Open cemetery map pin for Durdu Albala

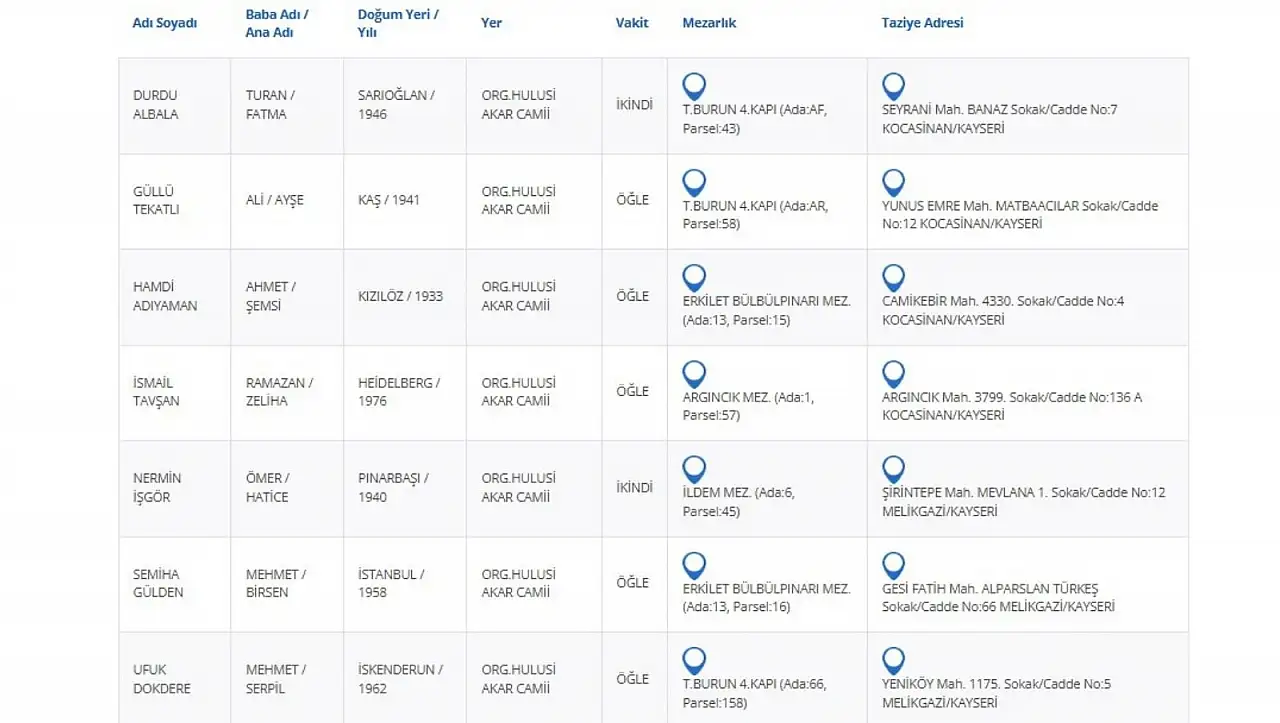pos(694,86)
